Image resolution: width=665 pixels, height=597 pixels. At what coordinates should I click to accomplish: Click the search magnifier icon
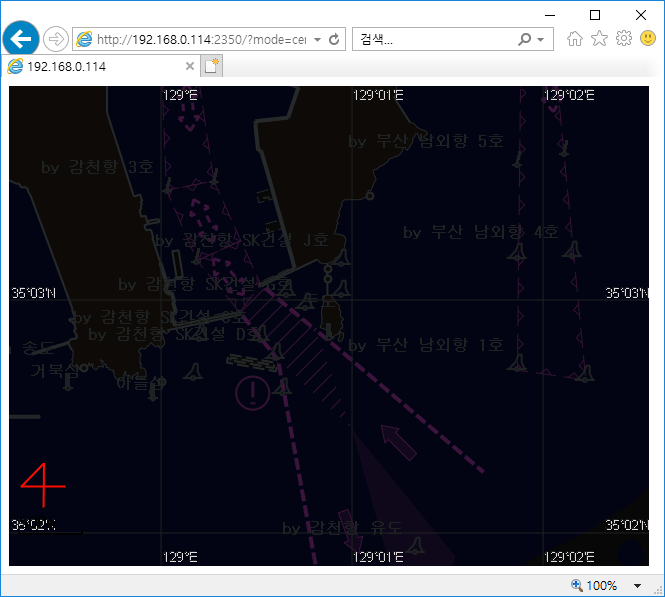click(525, 40)
